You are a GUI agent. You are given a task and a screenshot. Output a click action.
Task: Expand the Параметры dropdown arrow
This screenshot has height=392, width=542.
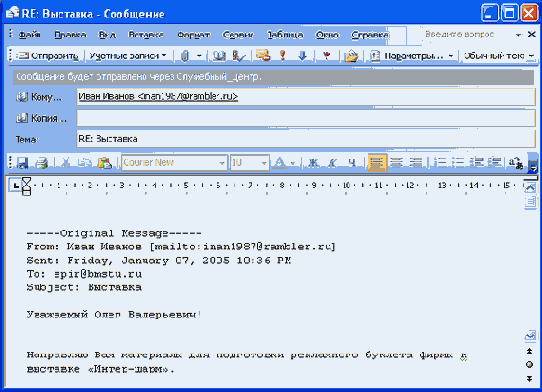tap(450, 56)
